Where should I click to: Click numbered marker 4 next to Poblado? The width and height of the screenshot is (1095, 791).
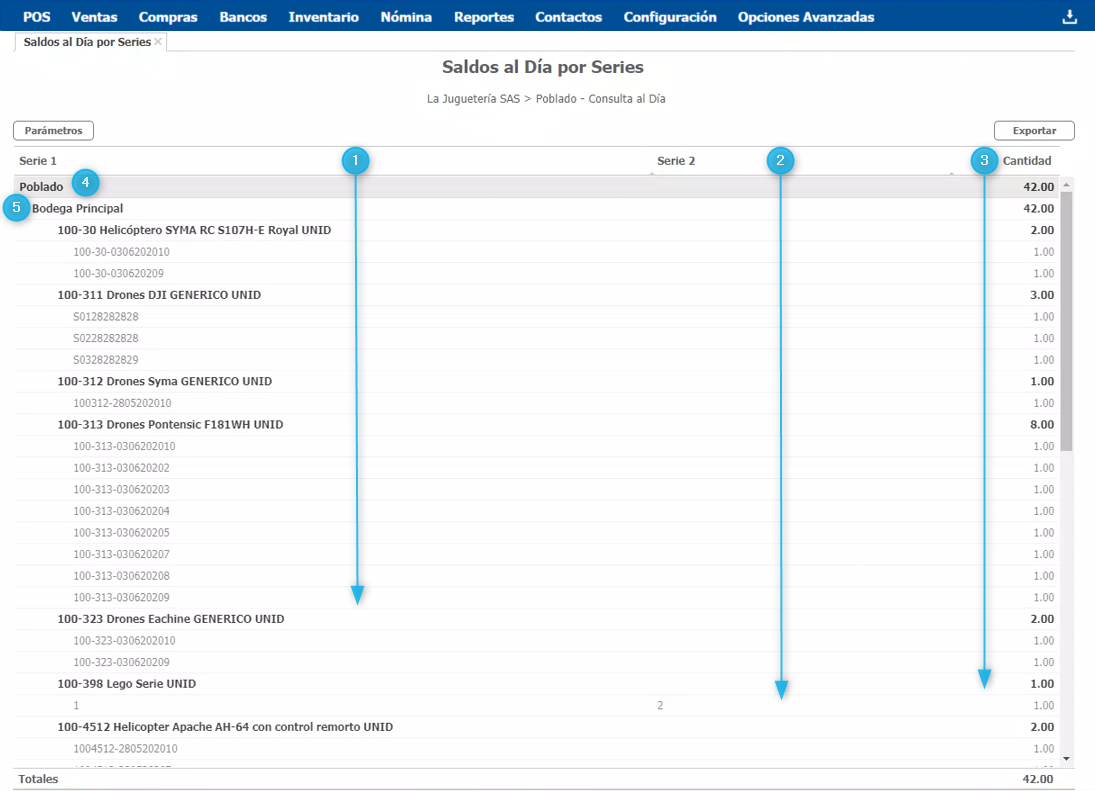(86, 183)
